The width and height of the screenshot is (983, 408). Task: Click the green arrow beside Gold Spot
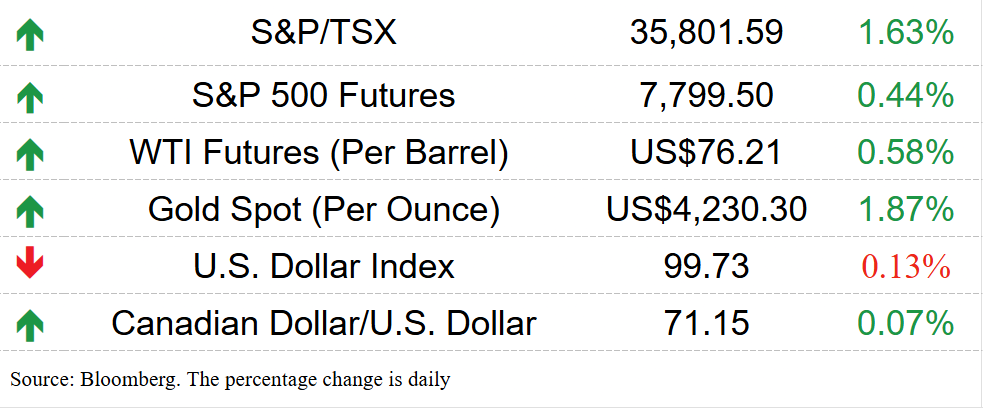29,212
